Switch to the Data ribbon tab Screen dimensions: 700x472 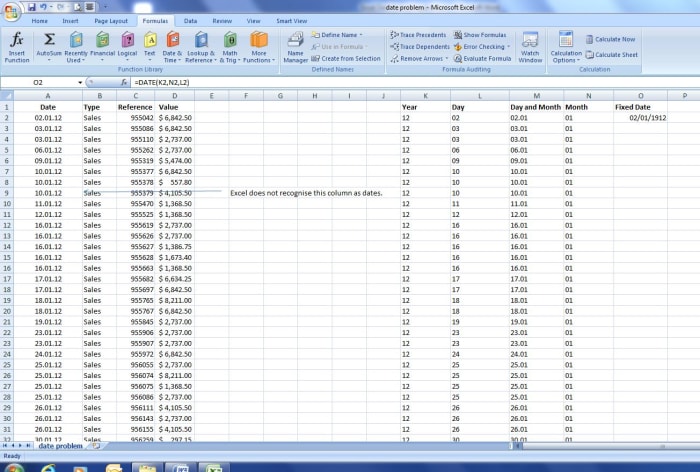click(190, 20)
